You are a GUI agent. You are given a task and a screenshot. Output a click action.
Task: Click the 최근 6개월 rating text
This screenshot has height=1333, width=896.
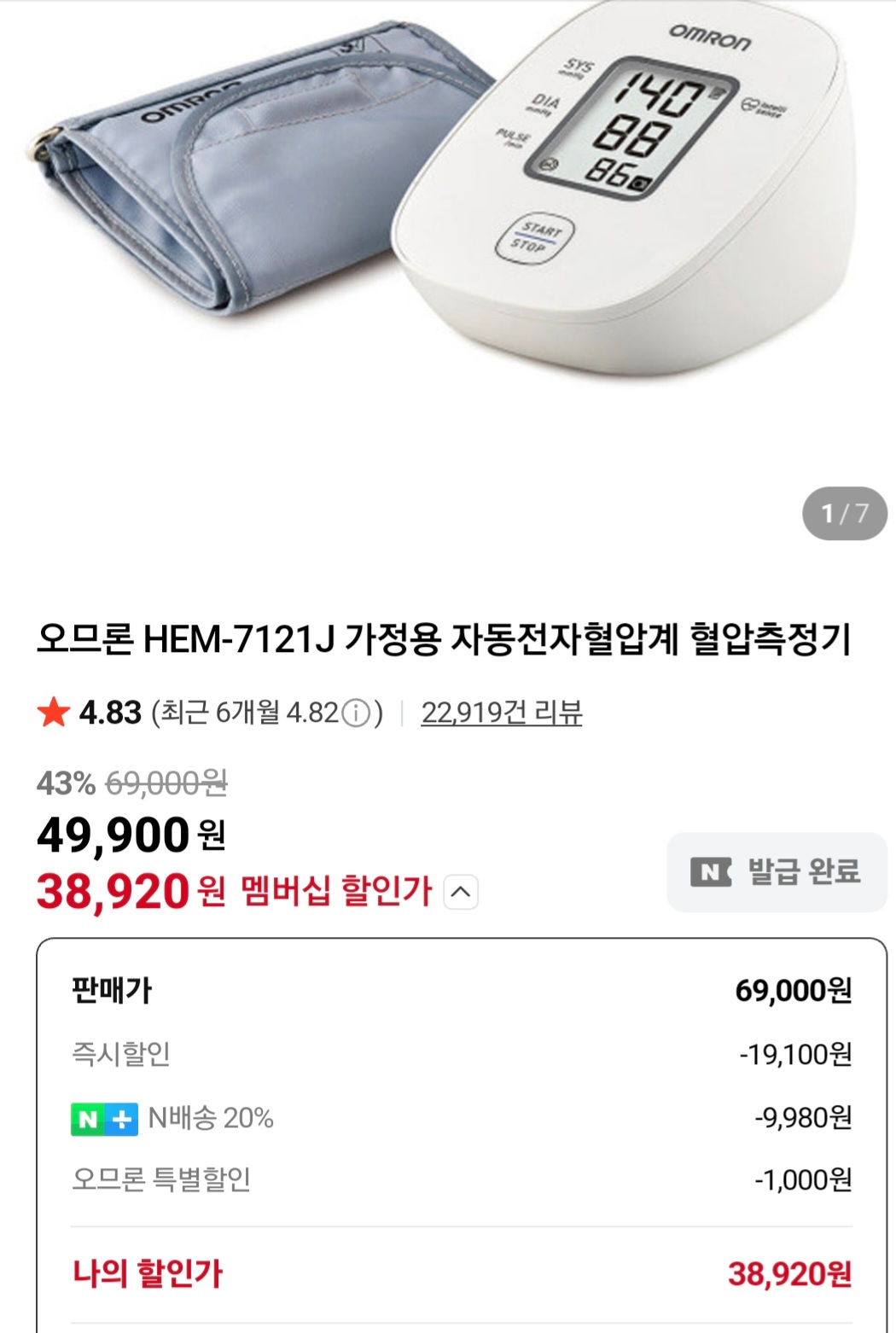[x=247, y=713]
